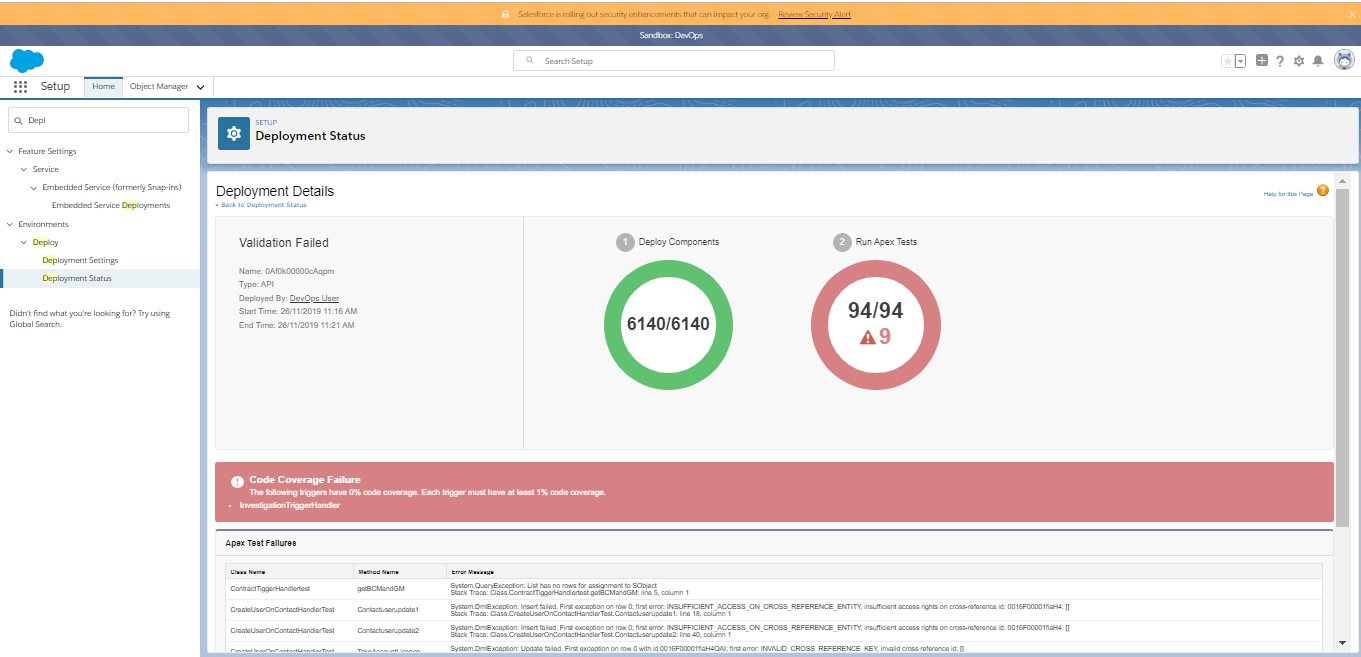Collapse the Feature Settings tree node

tap(10, 151)
